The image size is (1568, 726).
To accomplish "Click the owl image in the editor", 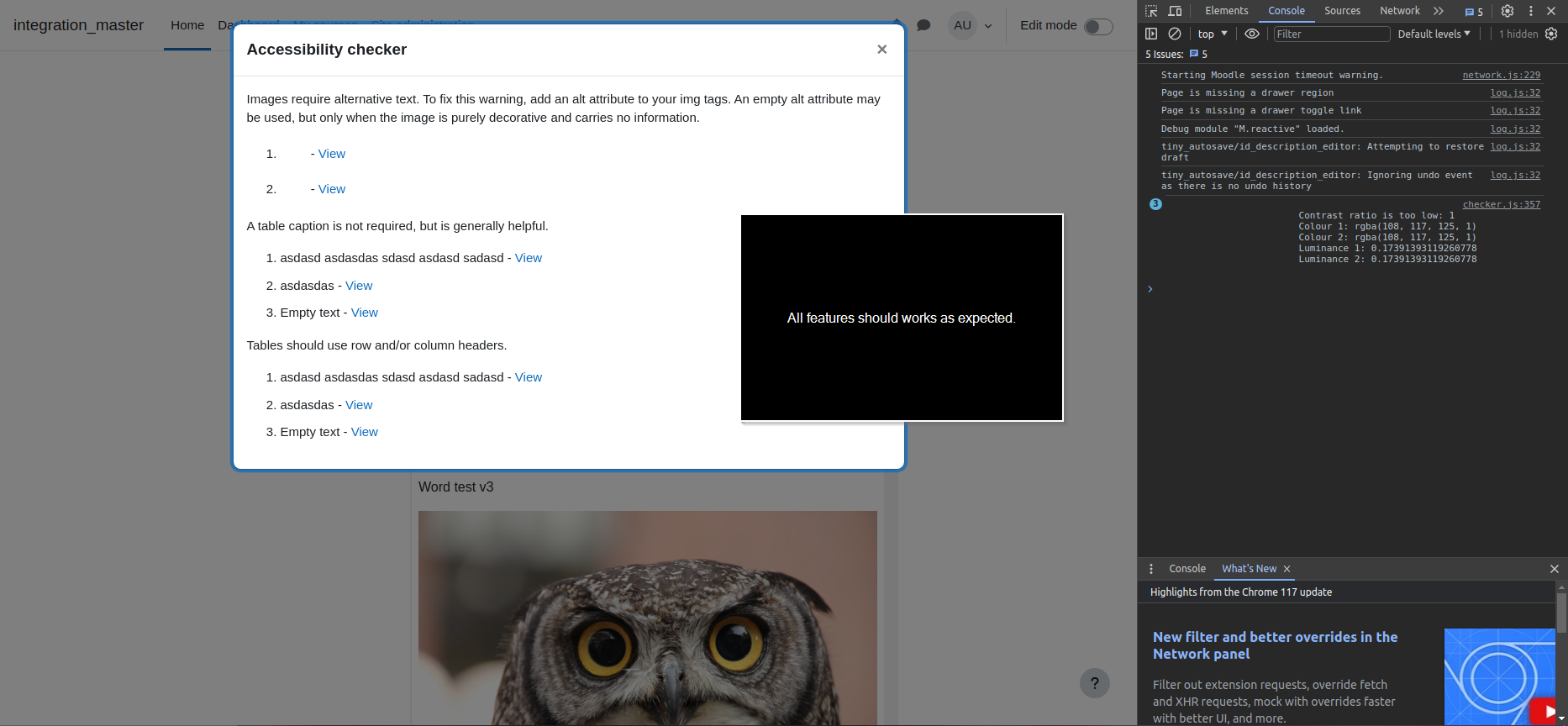I will click(x=647, y=618).
